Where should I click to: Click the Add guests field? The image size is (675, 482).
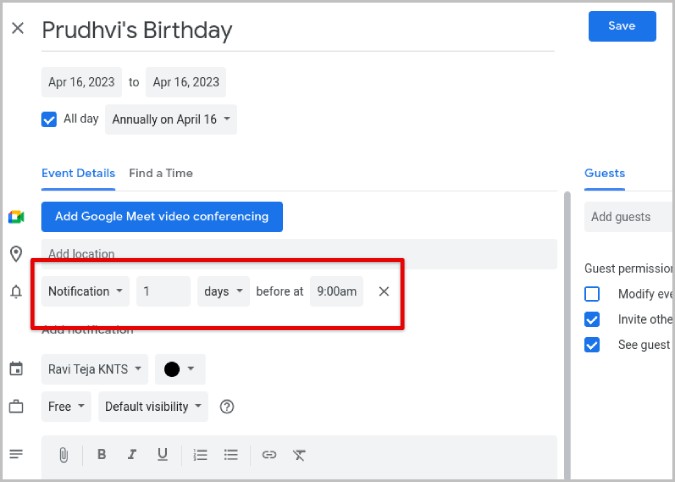pyautogui.click(x=629, y=217)
